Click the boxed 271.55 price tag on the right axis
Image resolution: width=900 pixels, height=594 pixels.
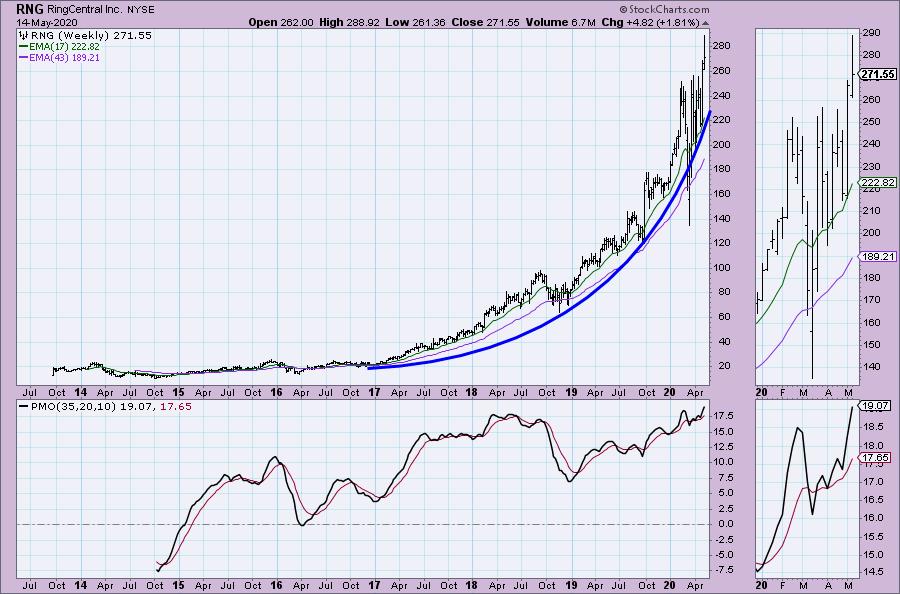879,74
